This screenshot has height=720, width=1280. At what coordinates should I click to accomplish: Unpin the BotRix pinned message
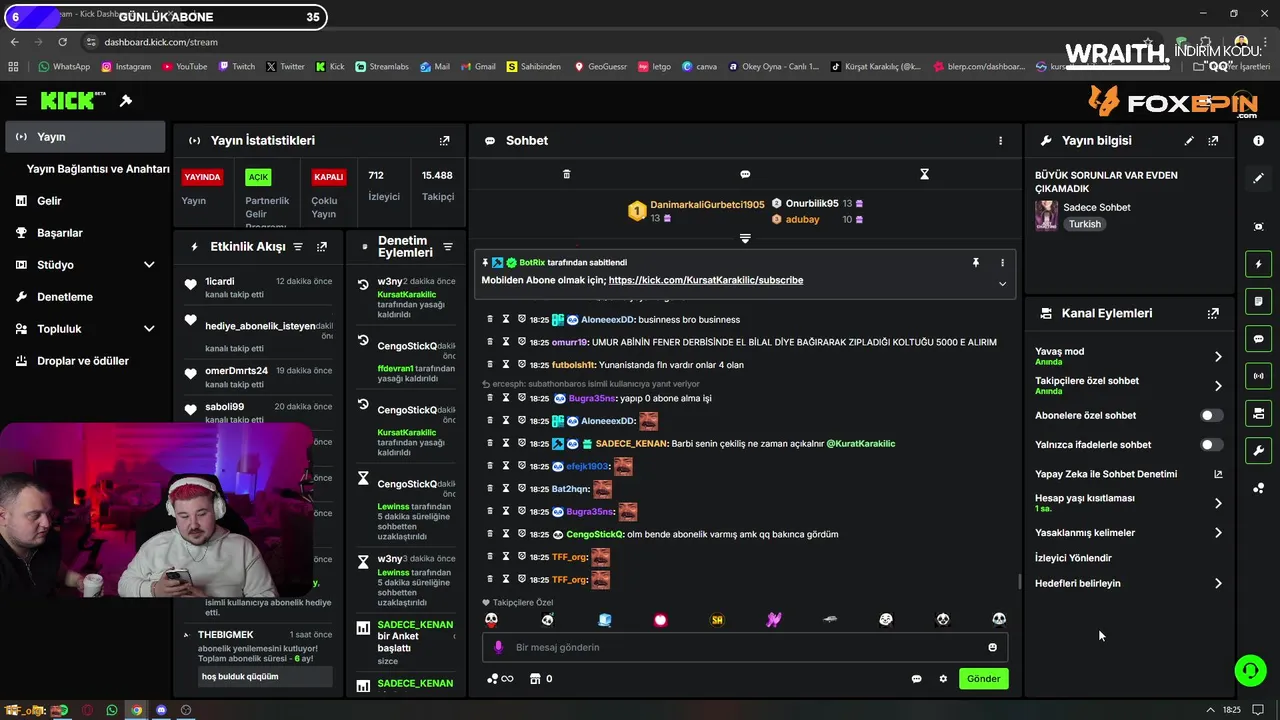pos(976,262)
